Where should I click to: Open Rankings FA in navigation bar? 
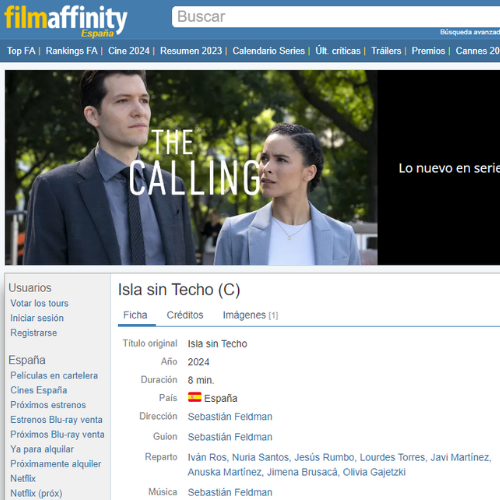(x=71, y=51)
